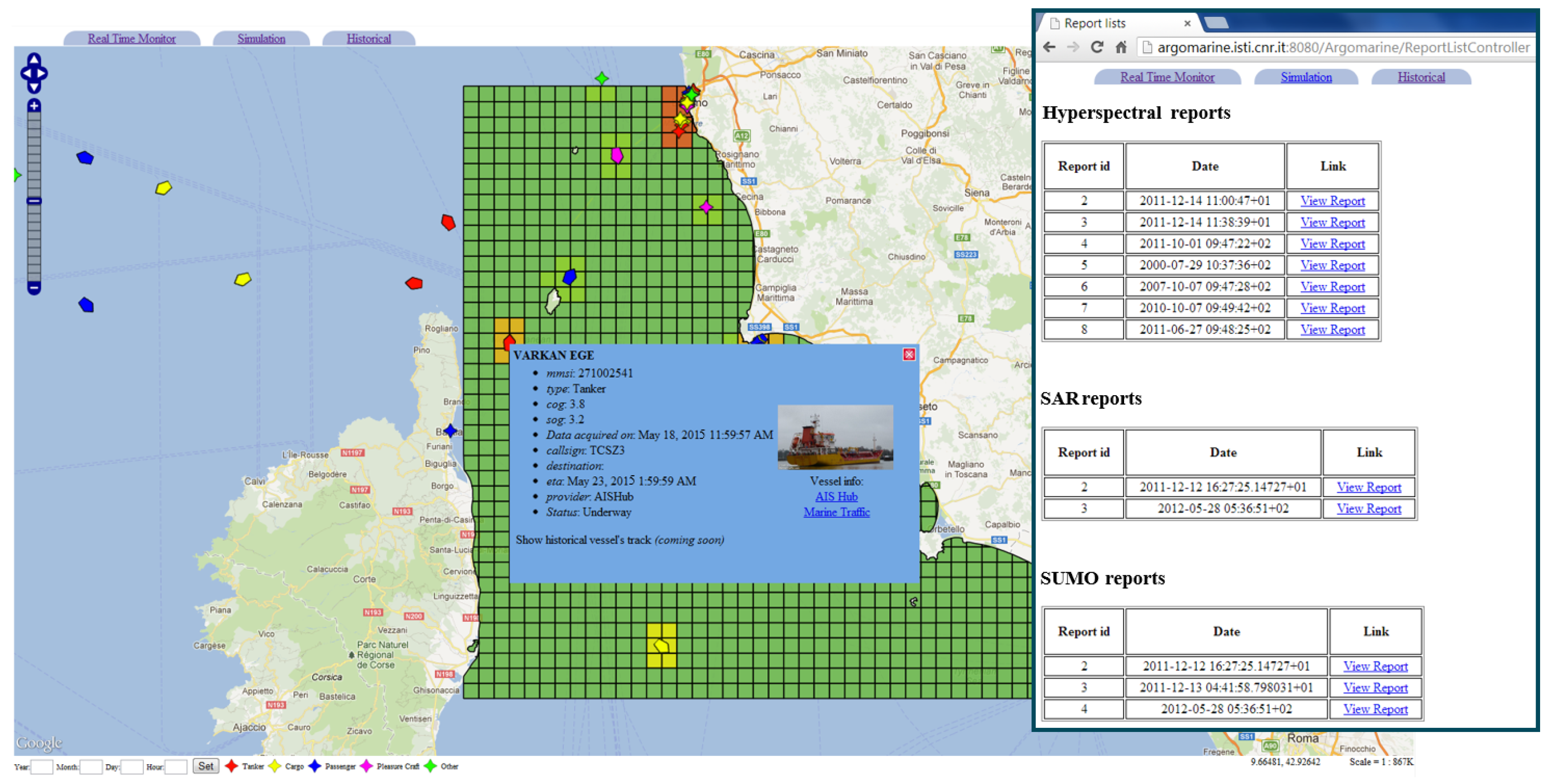Go back with browser back arrow
The image size is (1553, 784).
[x=1049, y=47]
